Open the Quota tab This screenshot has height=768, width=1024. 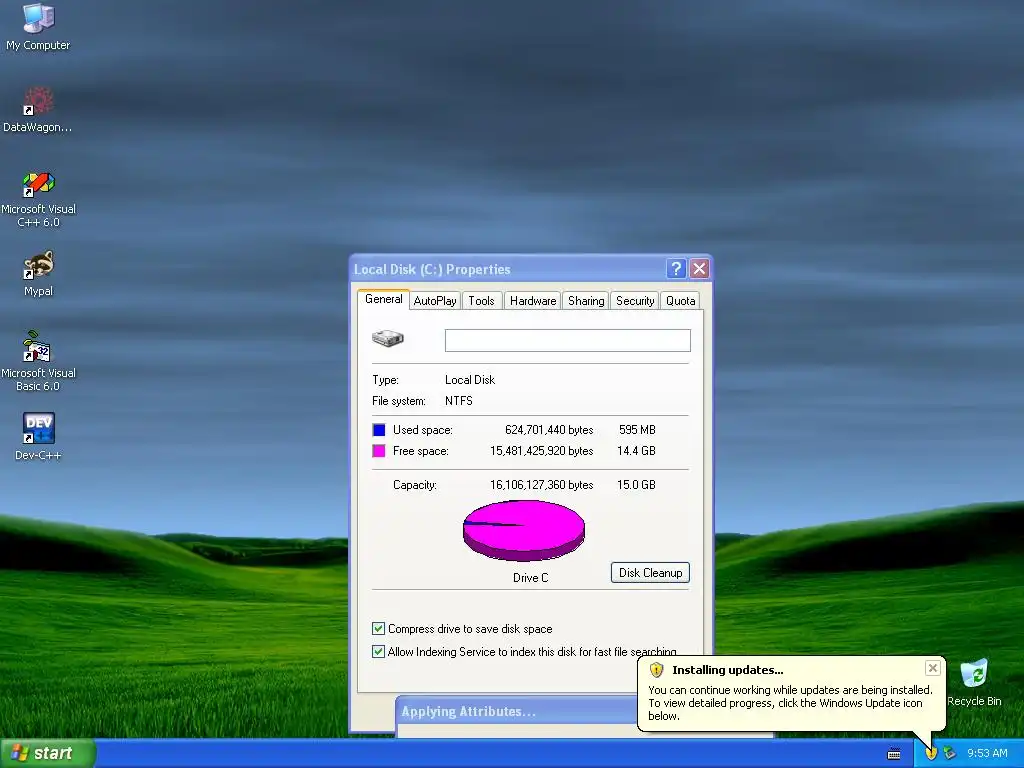(680, 300)
